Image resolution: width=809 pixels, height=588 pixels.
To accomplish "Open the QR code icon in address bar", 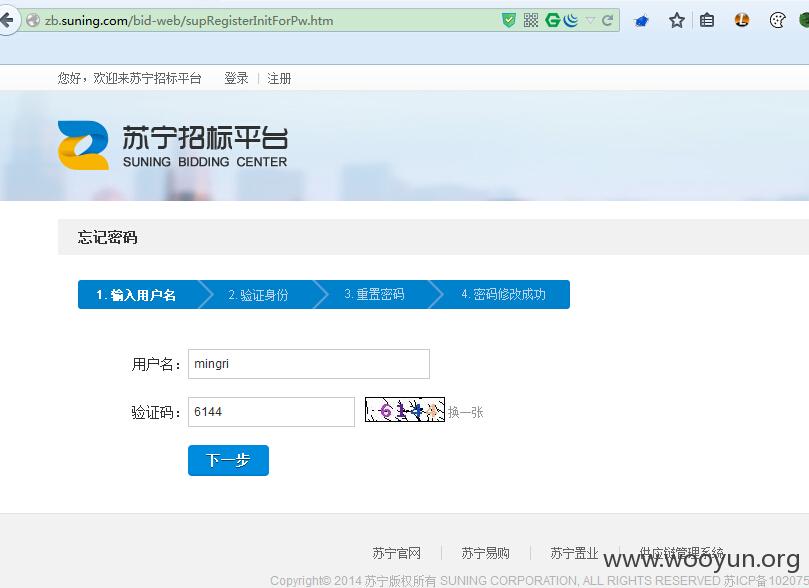I will coord(530,20).
